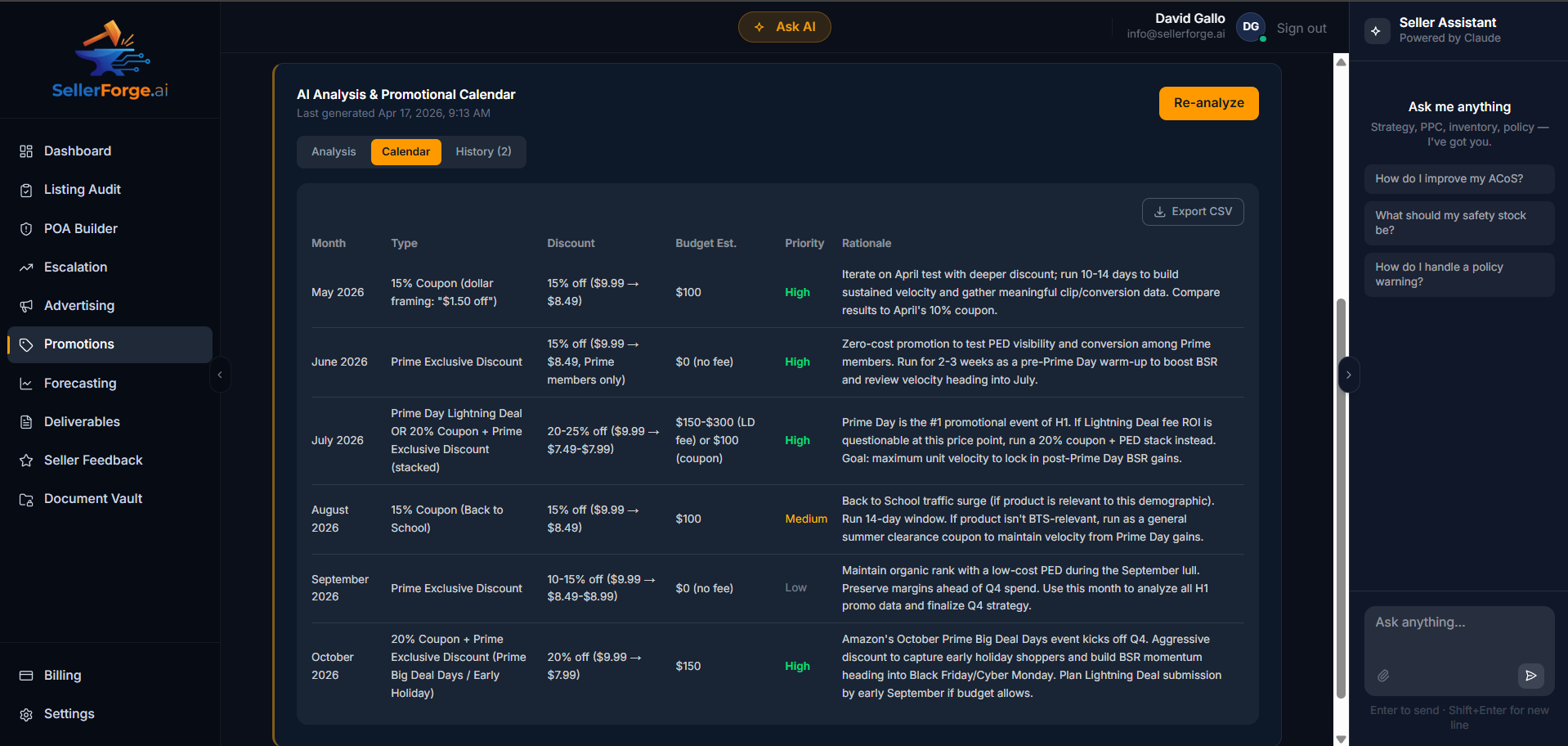Expand the Seller Assistant panel chevron
This screenshot has width=1568, height=746.
click(1348, 375)
